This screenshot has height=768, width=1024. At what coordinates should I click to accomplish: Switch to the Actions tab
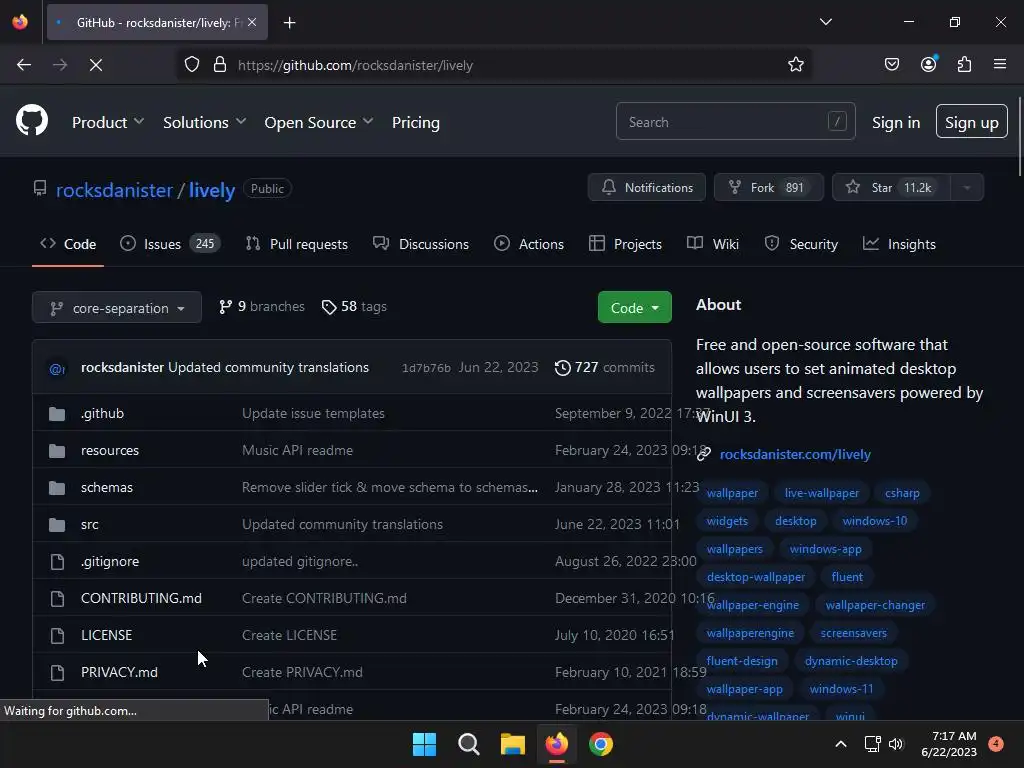coord(529,244)
